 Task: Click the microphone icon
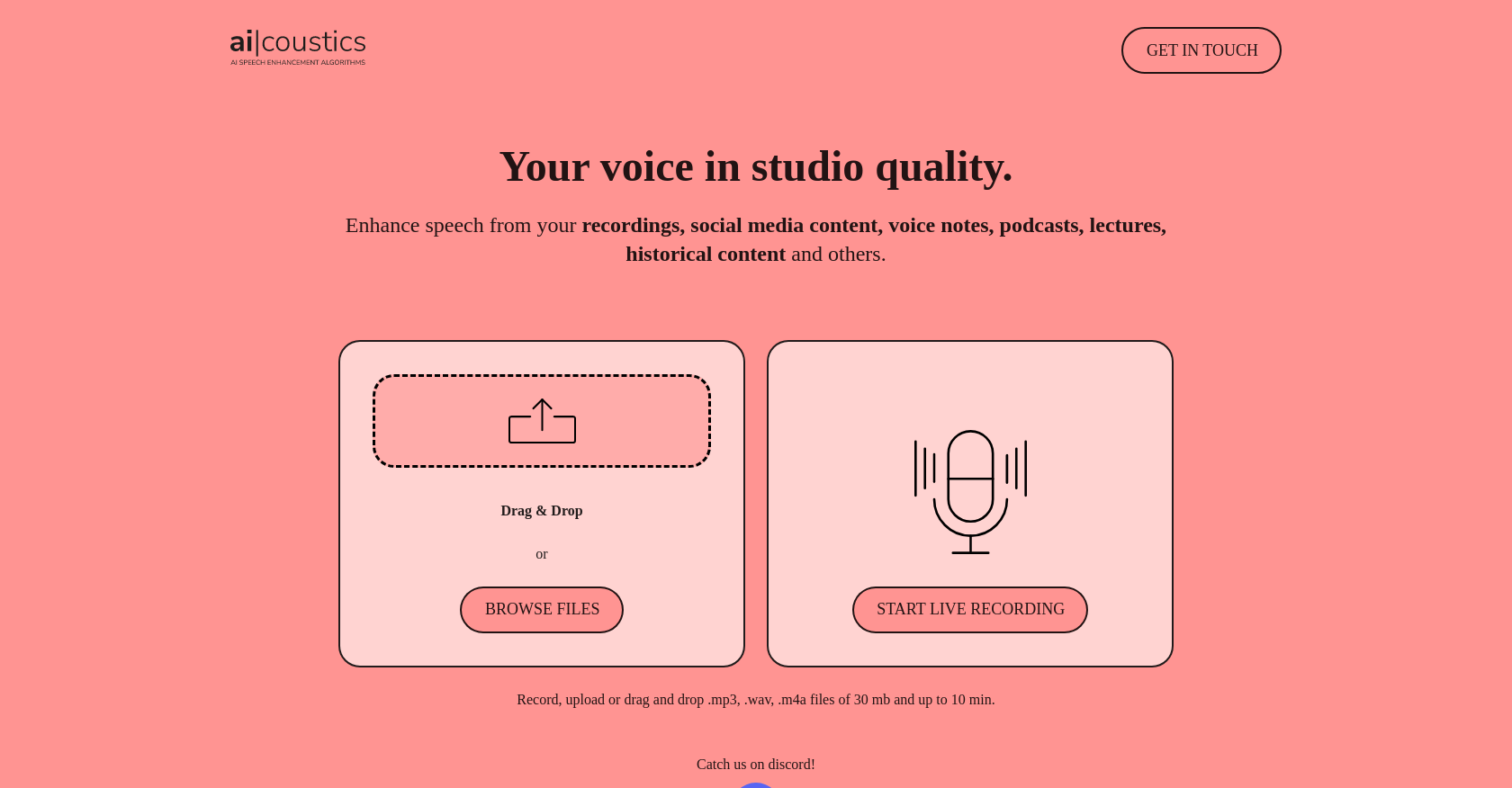970,477
